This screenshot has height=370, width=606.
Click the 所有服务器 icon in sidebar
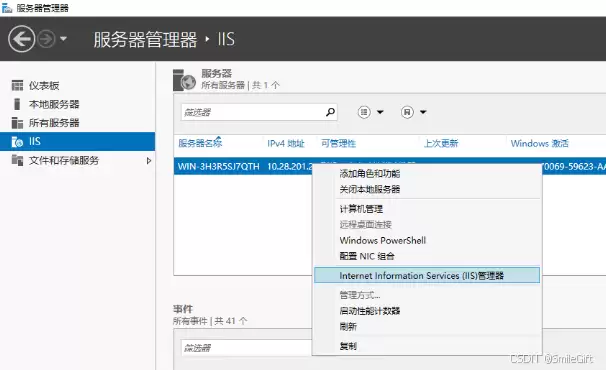pyautogui.click(x=17, y=123)
